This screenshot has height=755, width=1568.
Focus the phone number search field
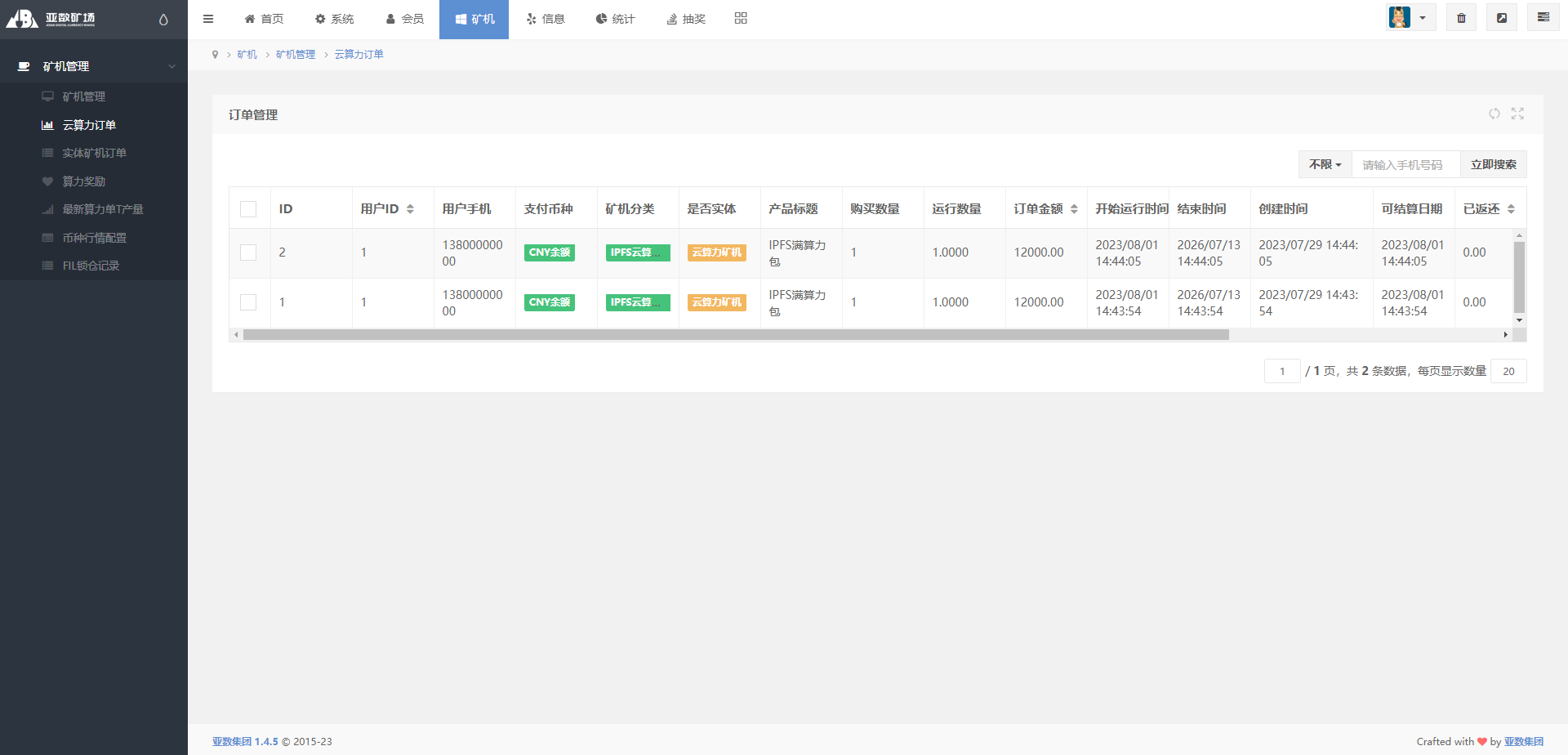[1405, 164]
